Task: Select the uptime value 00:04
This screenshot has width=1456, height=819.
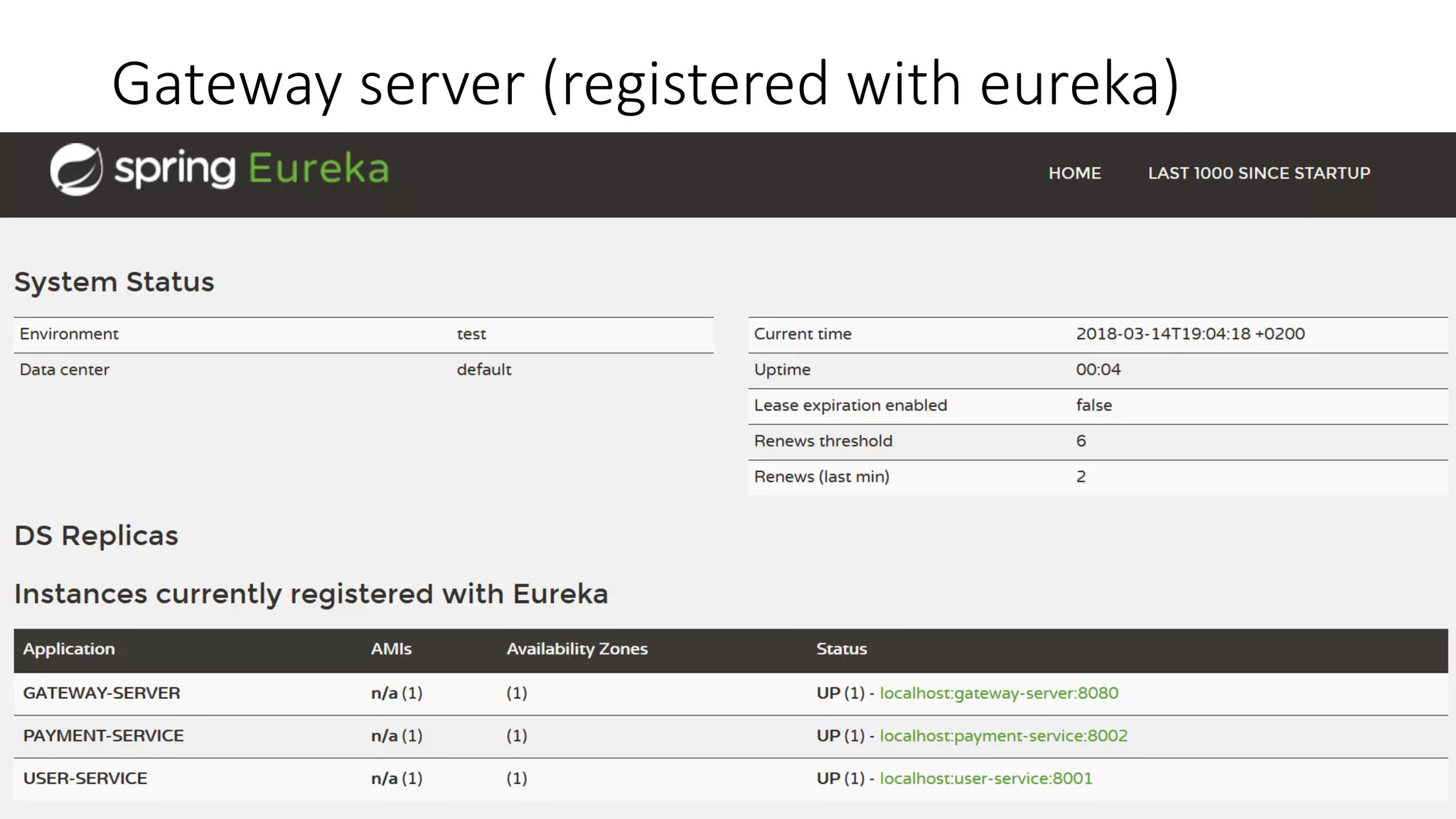Action: click(1098, 370)
